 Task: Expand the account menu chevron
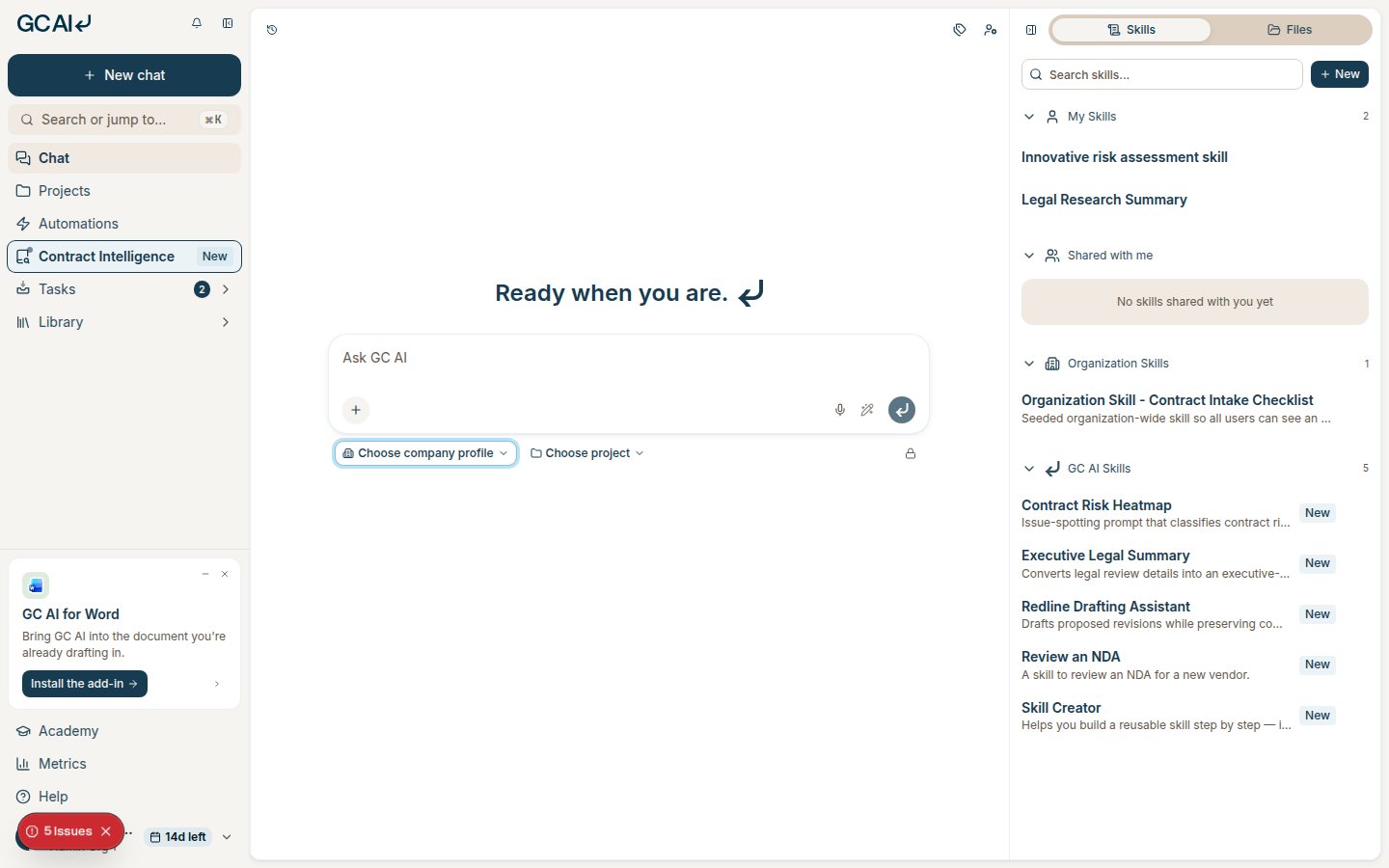227,837
